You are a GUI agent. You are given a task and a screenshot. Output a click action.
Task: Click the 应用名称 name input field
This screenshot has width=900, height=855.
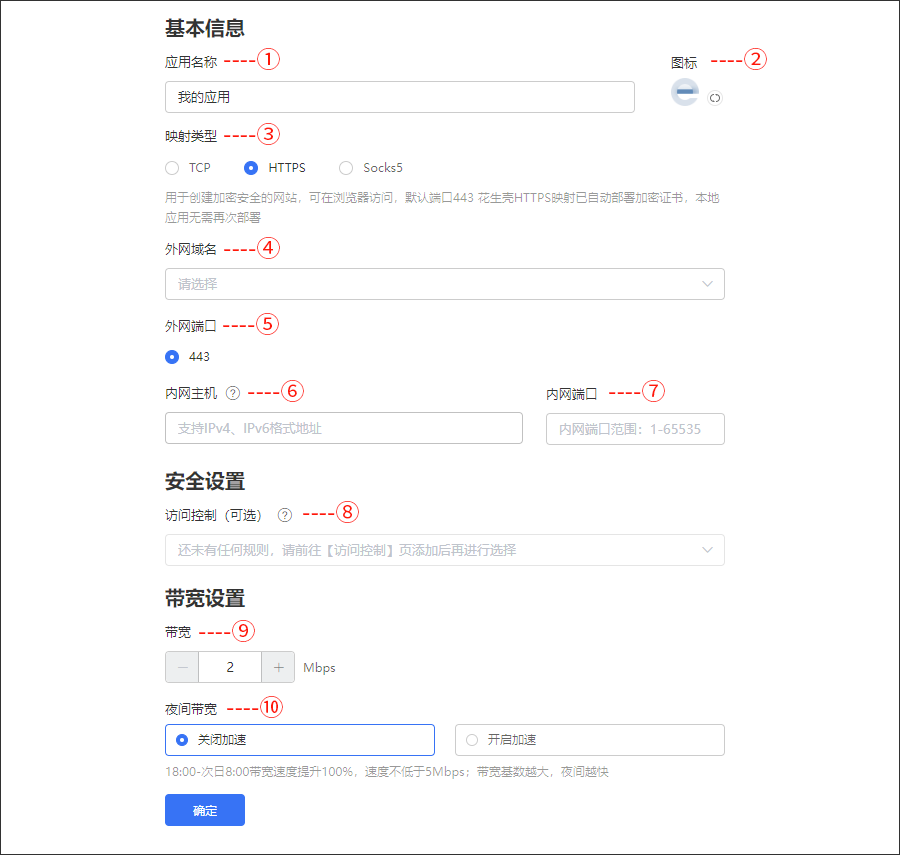pos(400,97)
